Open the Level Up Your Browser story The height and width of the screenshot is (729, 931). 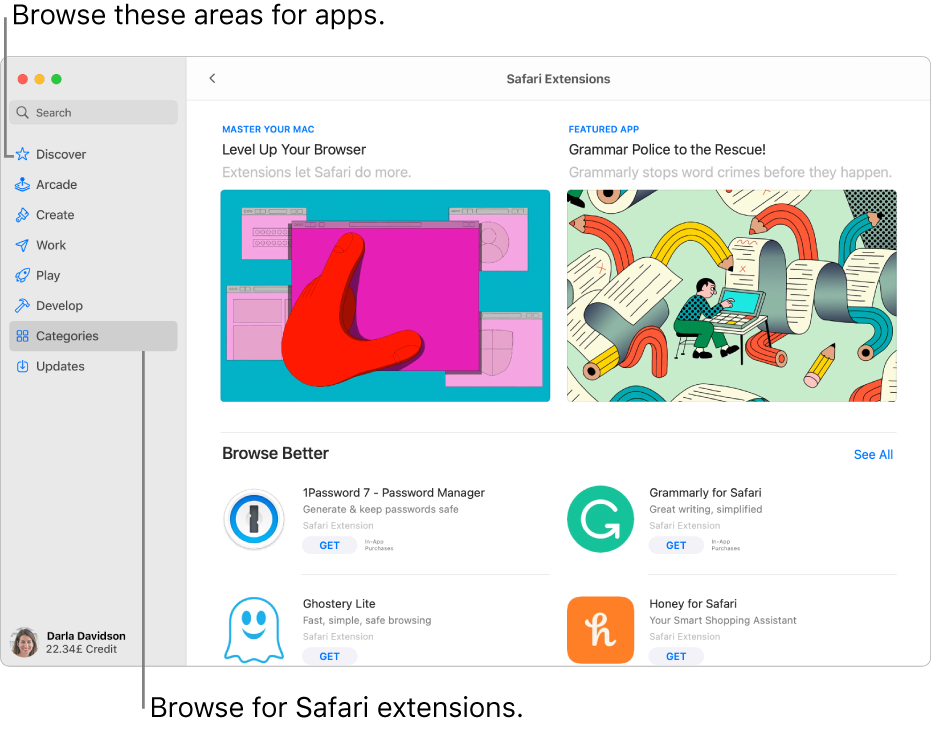385,295
